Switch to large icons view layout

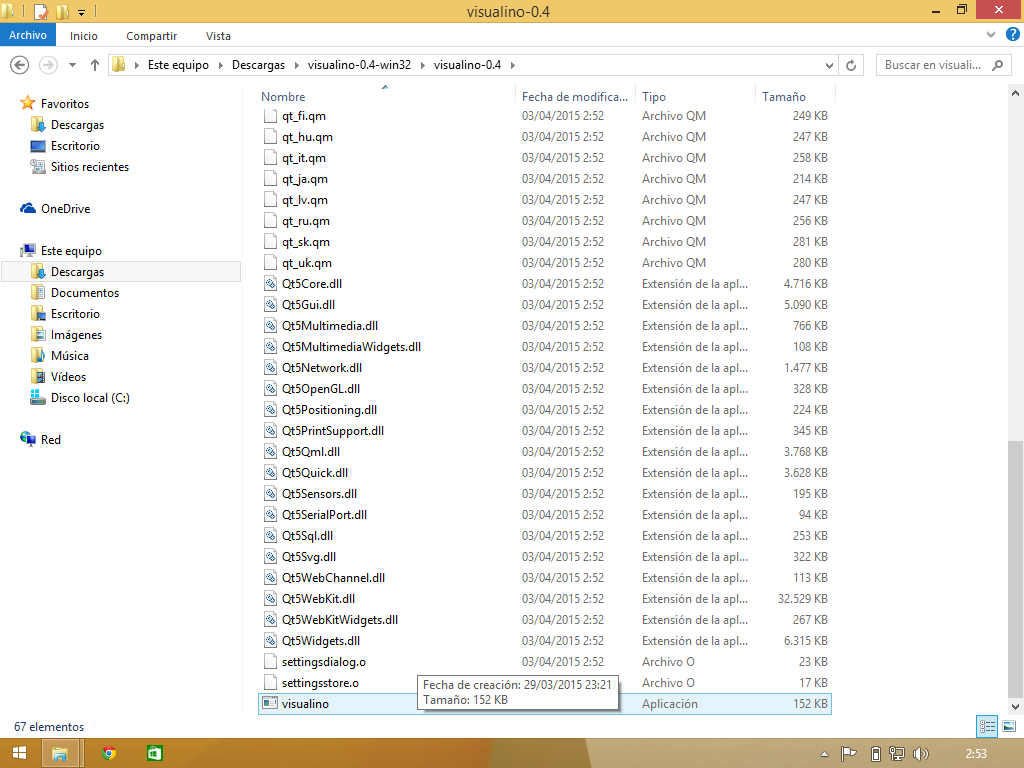(x=1009, y=726)
